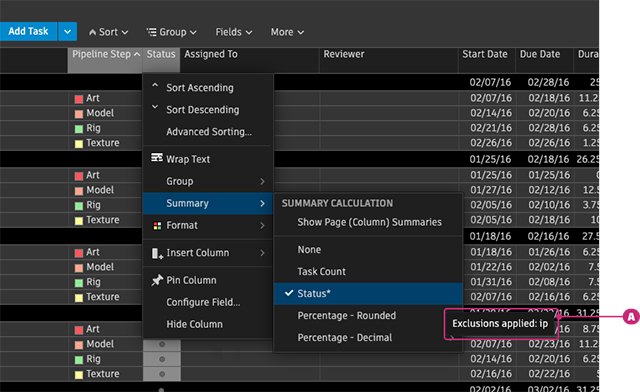Screen dimensions: 640x392
Task: Click the Sort Ascending caret icon
Action: click(x=155, y=85)
